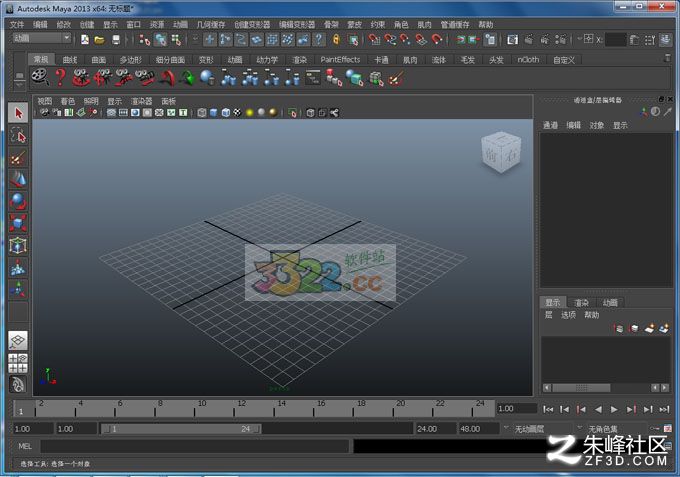680x477 pixels.
Task: Open the viewport 着色 (Shading) menu
Action: 68,101
